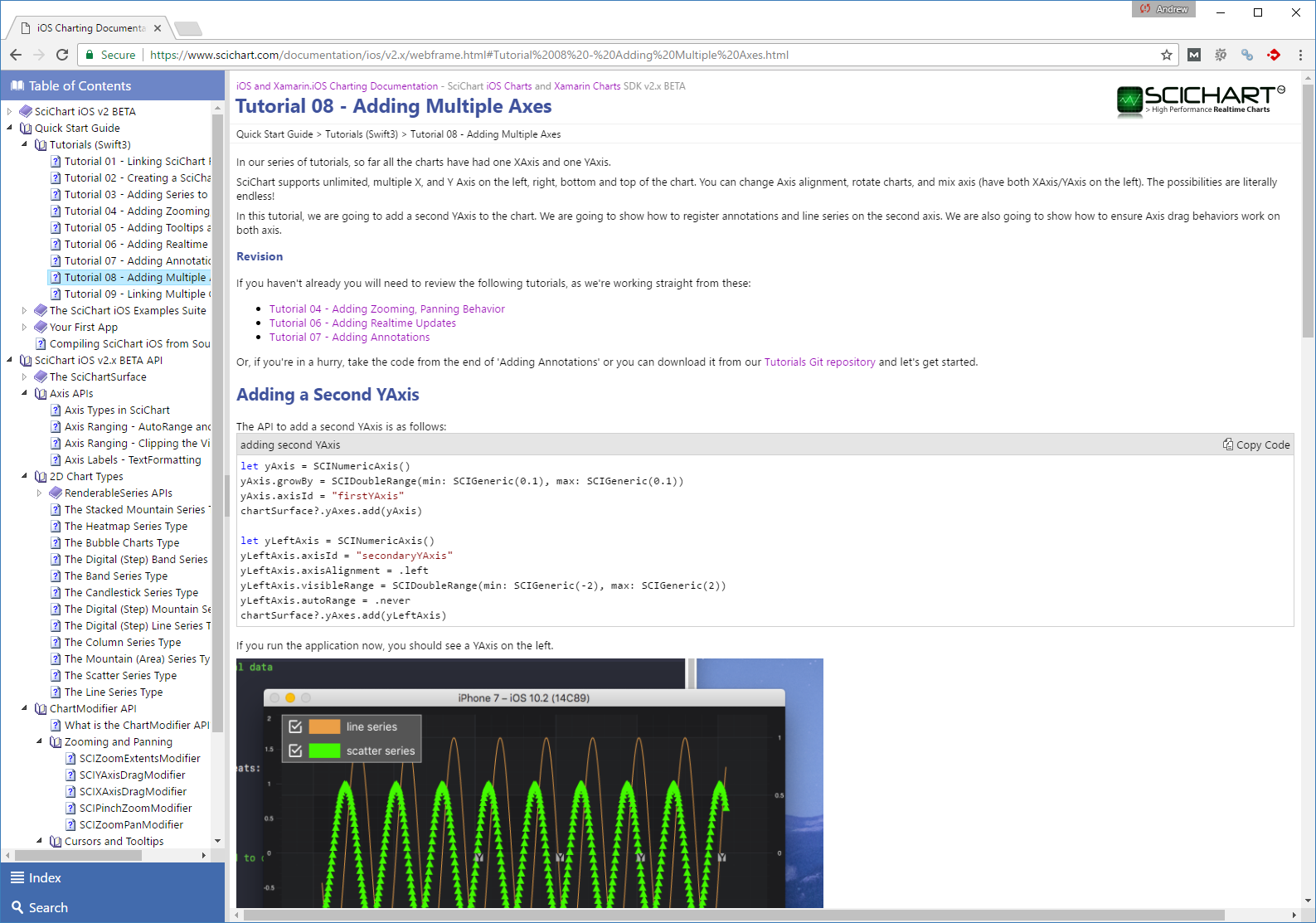Expand The SciChart iOS Examples Suite node
The height and width of the screenshot is (923, 1316).
click(24, 310)
